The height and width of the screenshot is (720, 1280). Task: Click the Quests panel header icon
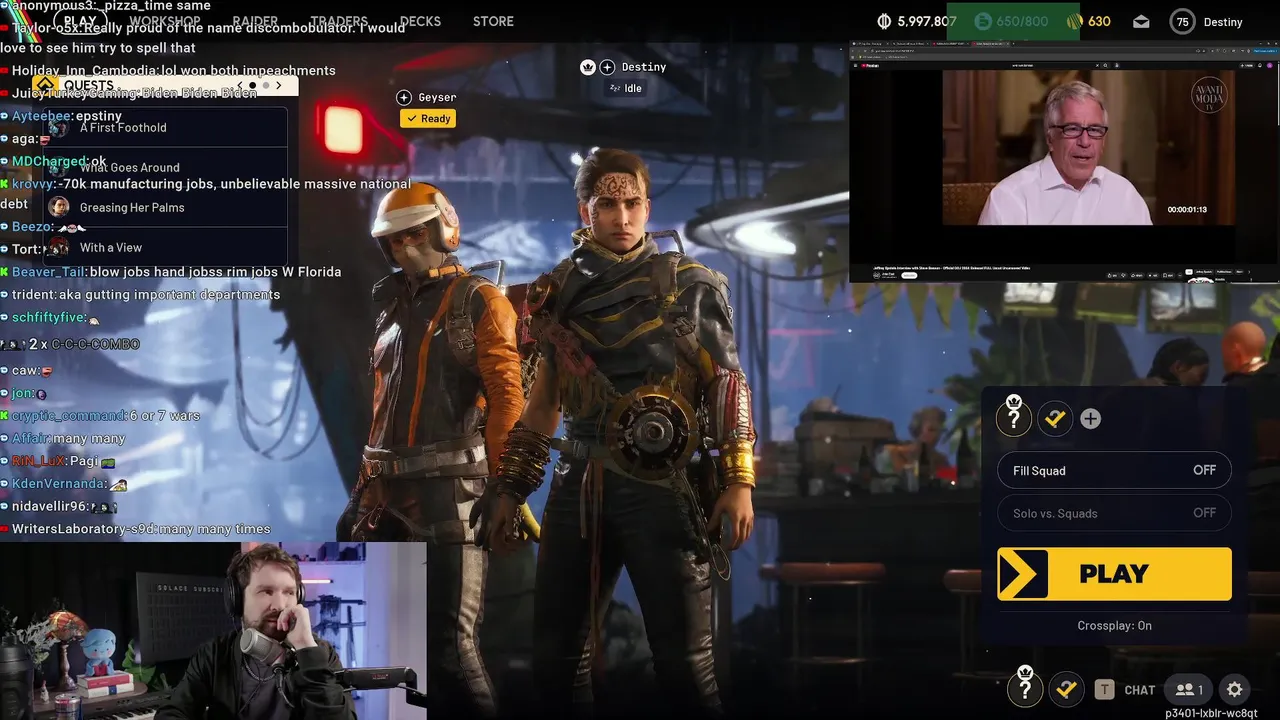tap(45, 85)
